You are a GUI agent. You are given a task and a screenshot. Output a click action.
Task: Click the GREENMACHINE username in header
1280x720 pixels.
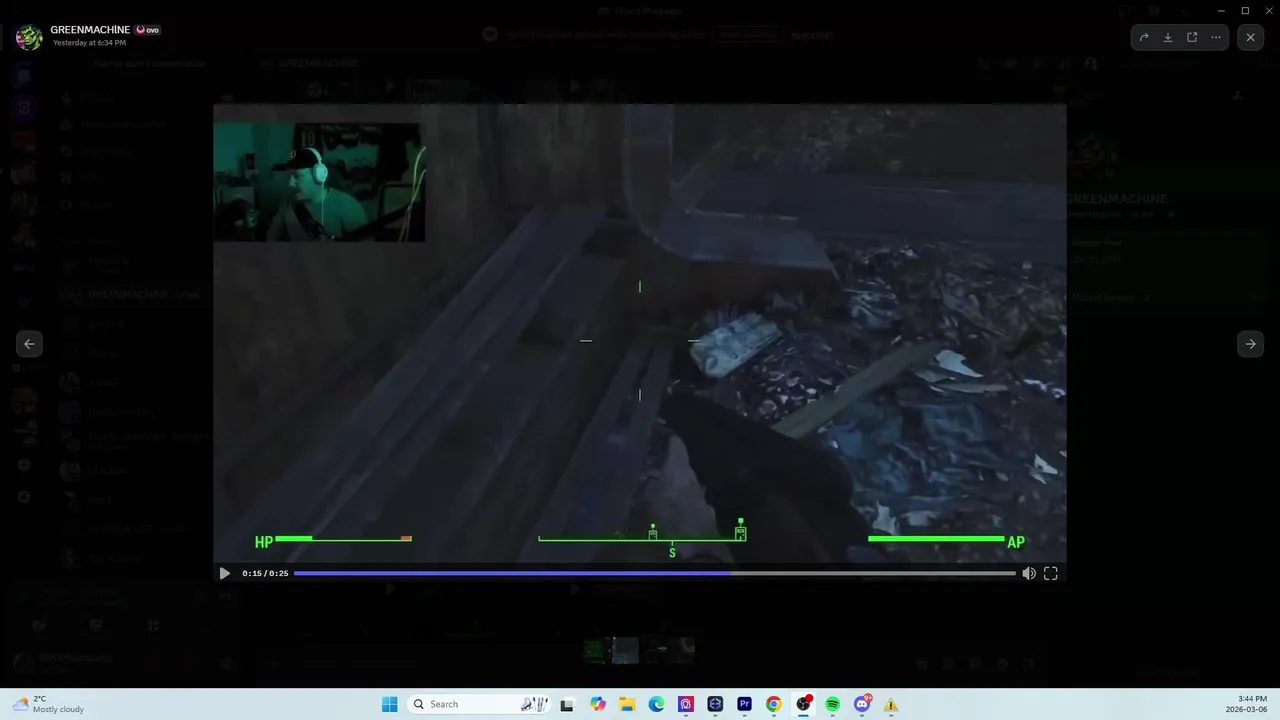(x=90, y=30)
